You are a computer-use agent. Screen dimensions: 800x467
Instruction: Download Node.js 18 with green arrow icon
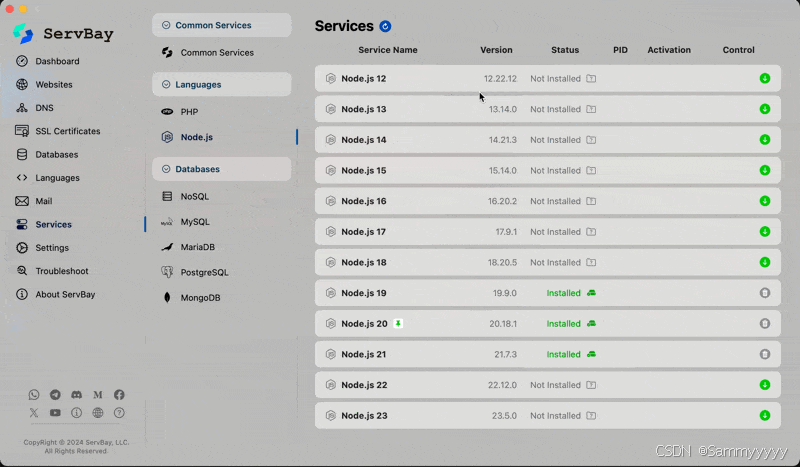coord(764,262)
